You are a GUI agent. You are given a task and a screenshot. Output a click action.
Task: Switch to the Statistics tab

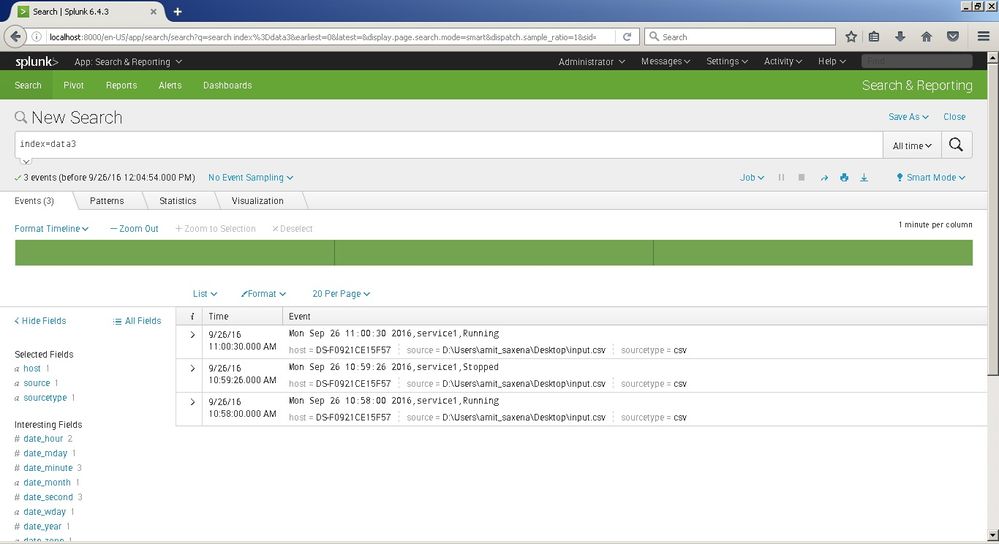pyautogui.click(x=178, y=201)
